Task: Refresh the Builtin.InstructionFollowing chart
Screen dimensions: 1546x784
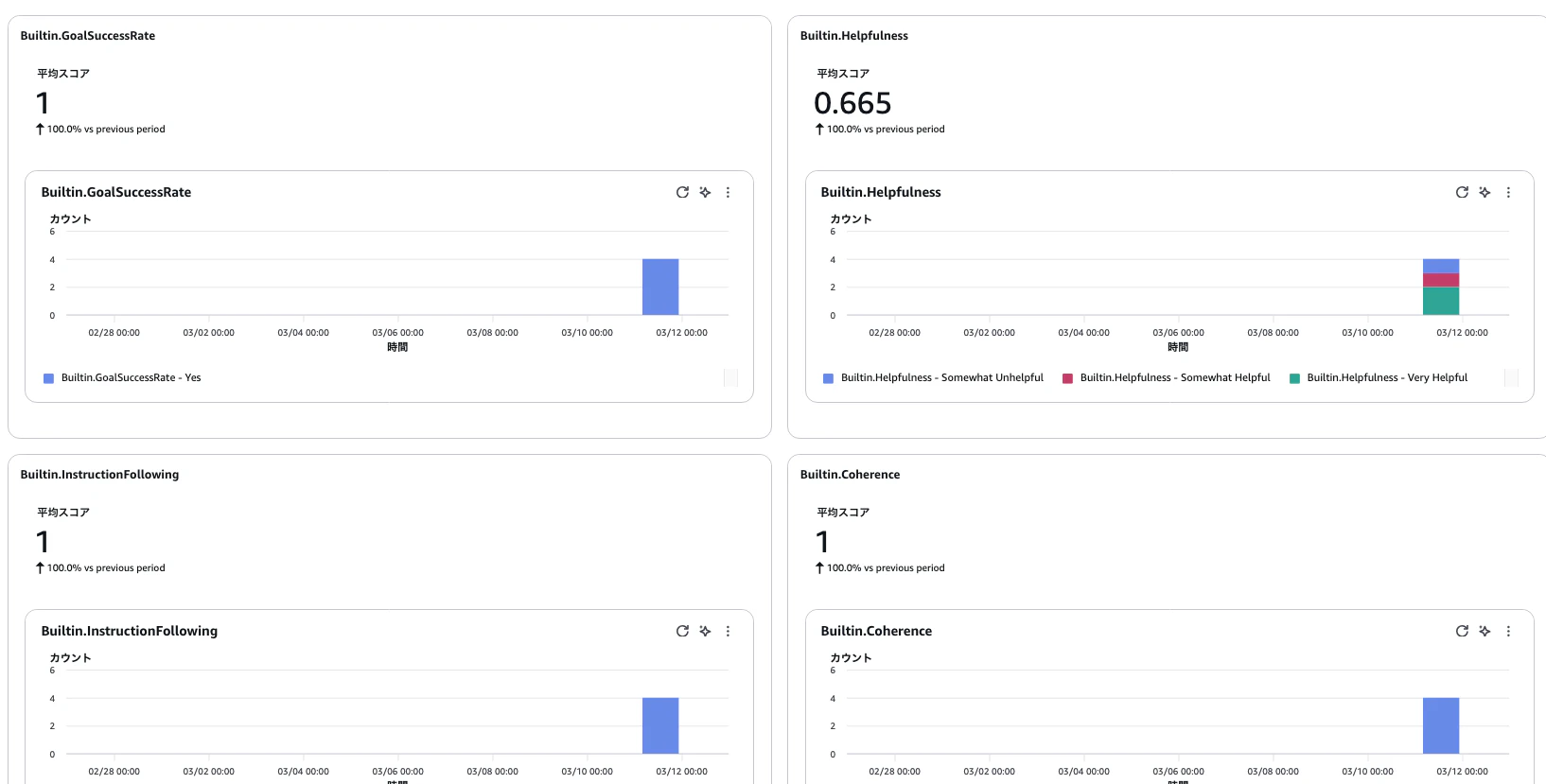Action: pos(682,631)
